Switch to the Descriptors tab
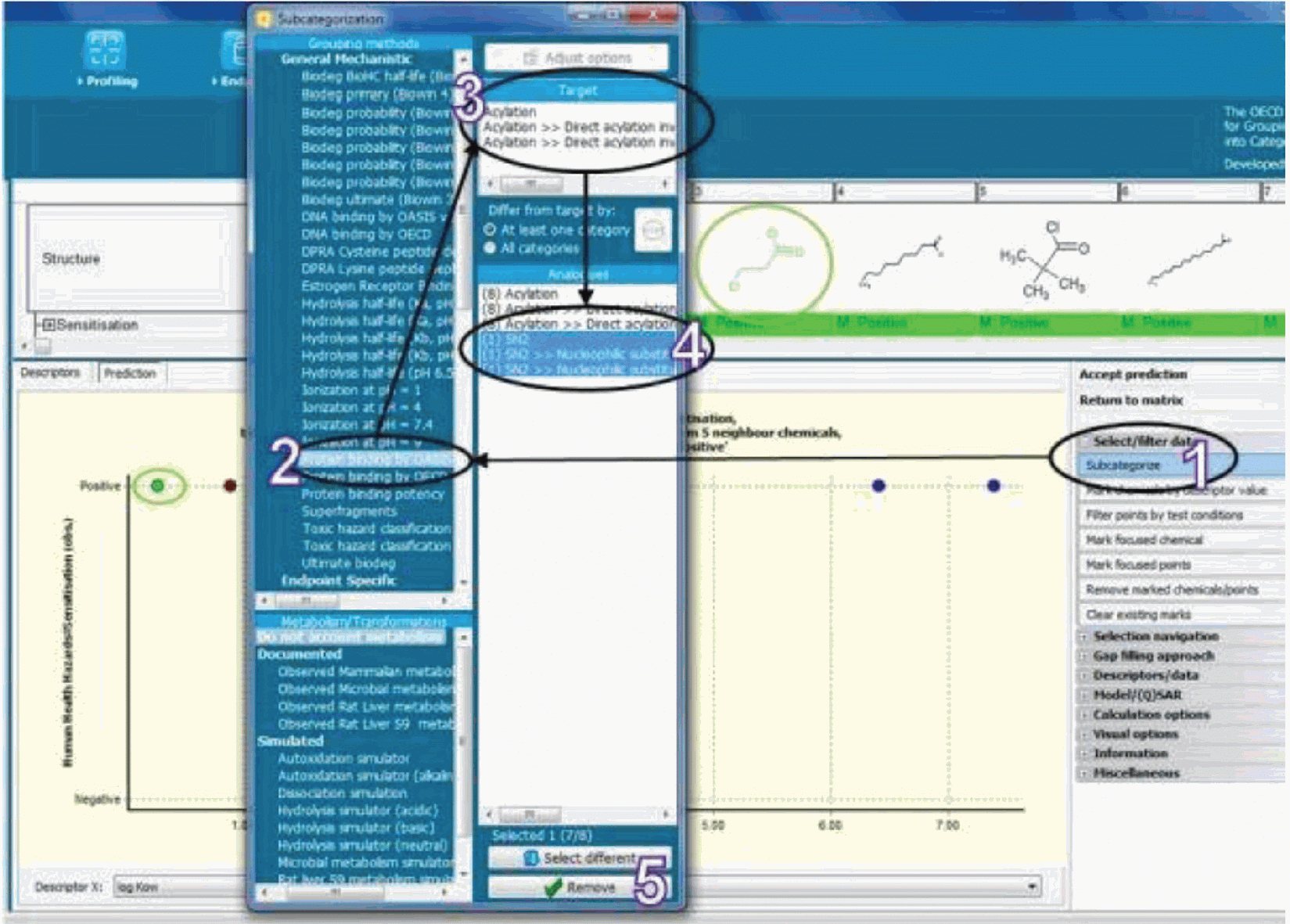The height and width of the screenshot is (924, 1290). 51,373
